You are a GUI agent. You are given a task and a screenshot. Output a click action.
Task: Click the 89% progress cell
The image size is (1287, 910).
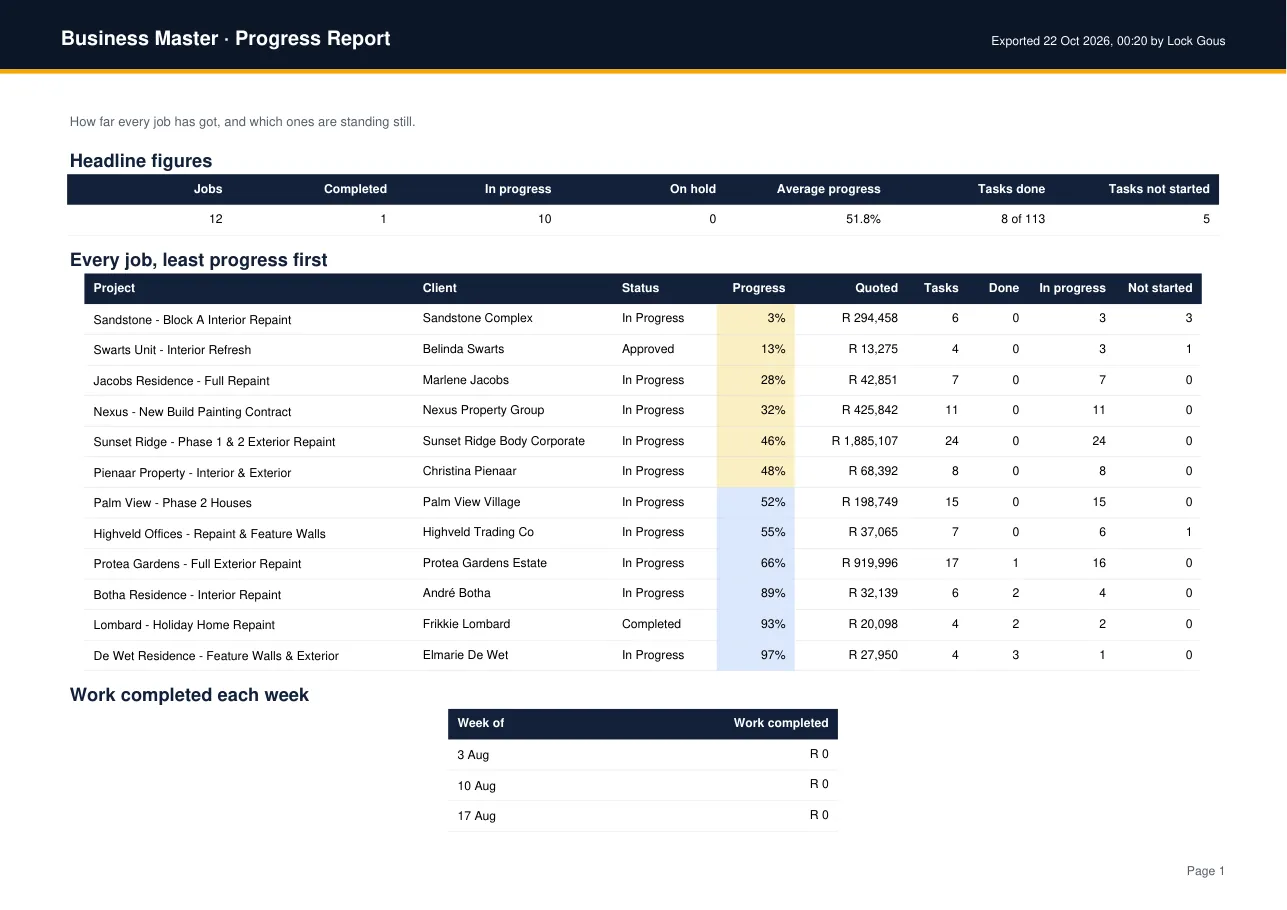click(x=756, y=594)
